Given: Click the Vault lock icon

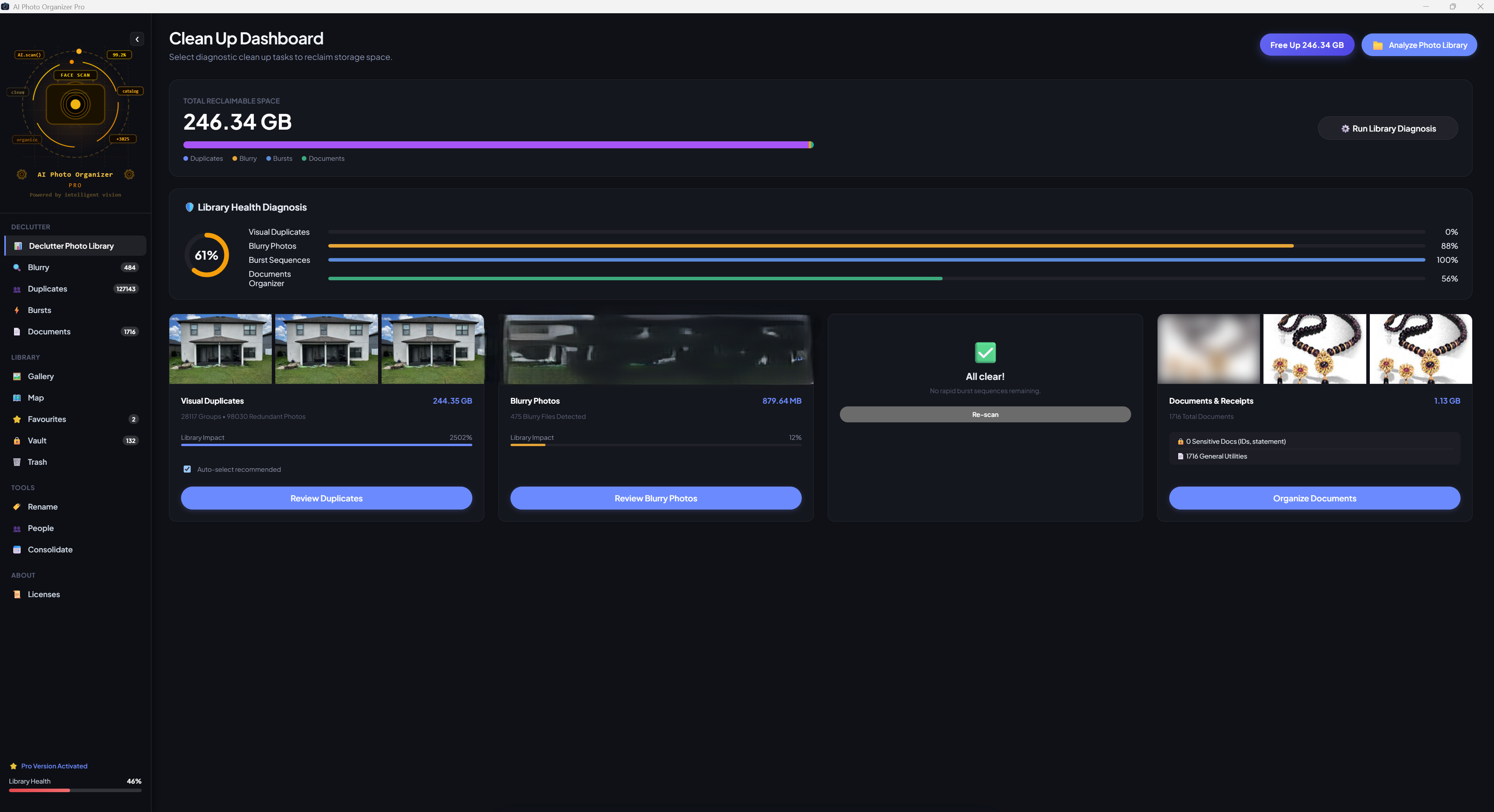Looking at the screenshot, I should (17, 441).
